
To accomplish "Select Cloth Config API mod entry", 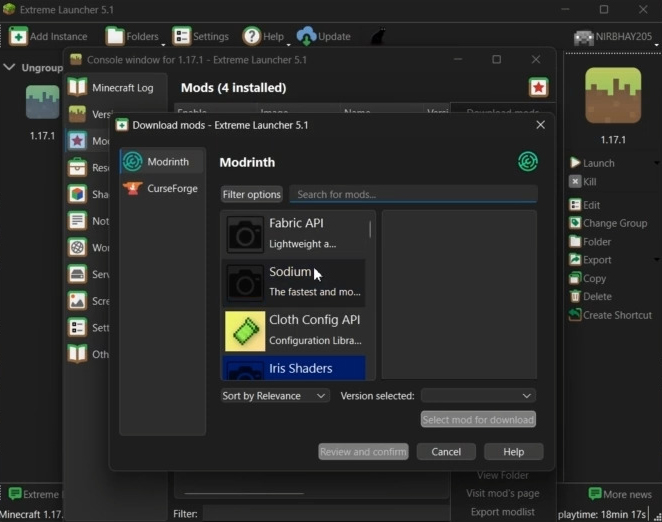I will click(x=294, y=331).
